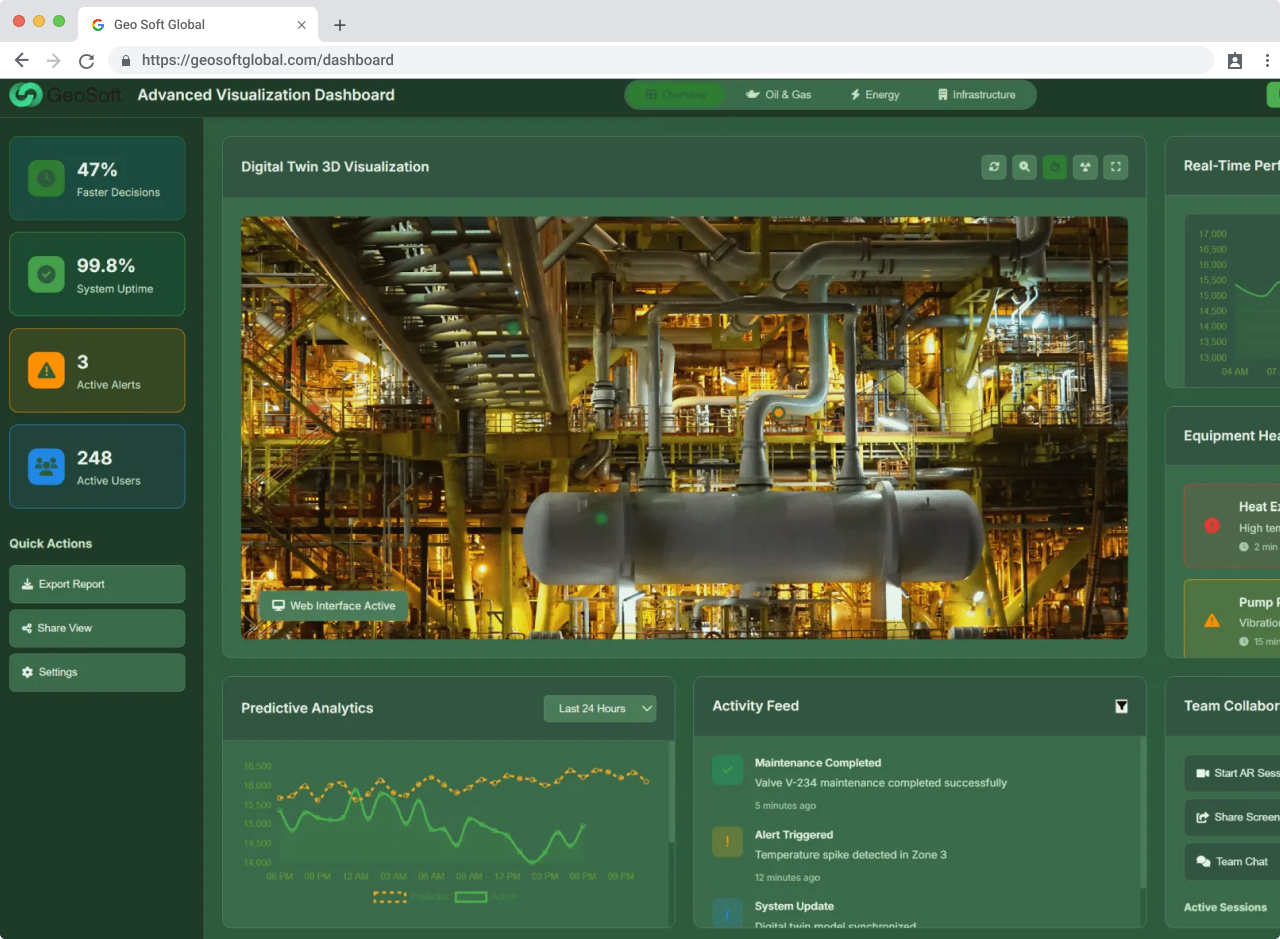Click the Advanced Visualization Dashboard title
The width and height of the screenshot is (1280, 939).
pos(266,95)
